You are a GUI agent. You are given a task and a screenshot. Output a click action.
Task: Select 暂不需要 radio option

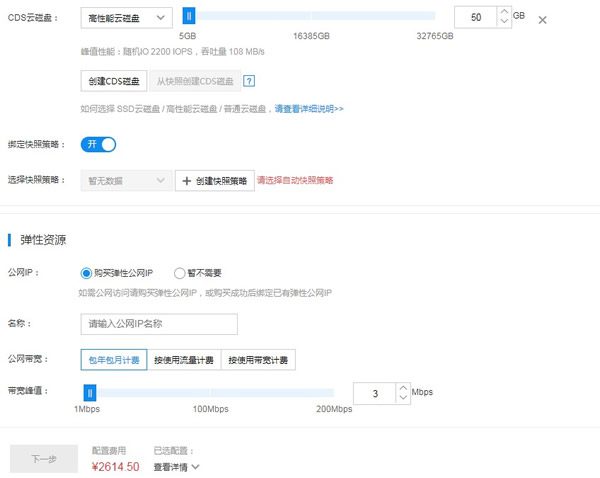tap(180, 272)
